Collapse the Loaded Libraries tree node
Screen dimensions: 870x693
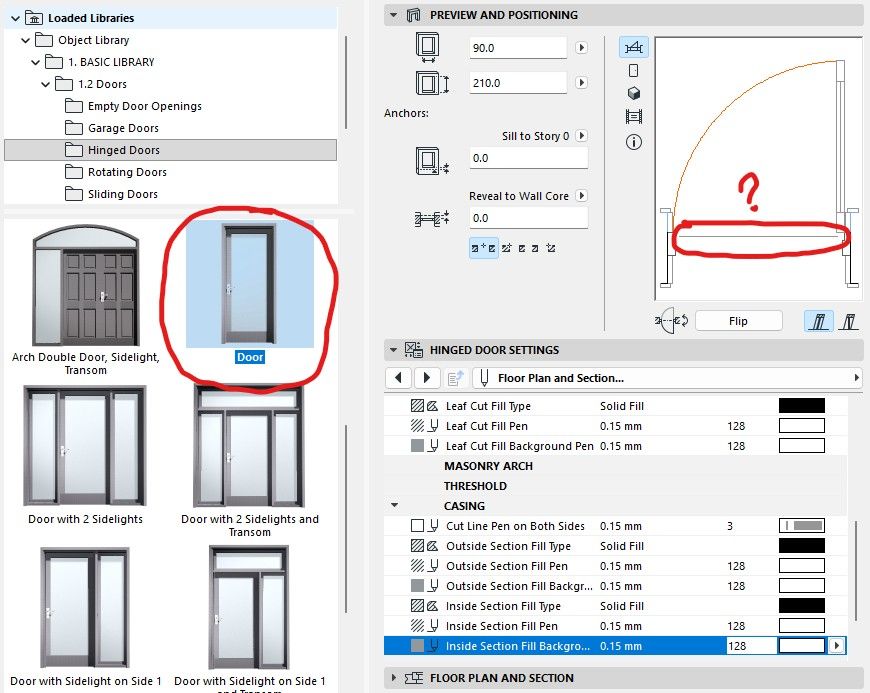(x=16, y=18)
